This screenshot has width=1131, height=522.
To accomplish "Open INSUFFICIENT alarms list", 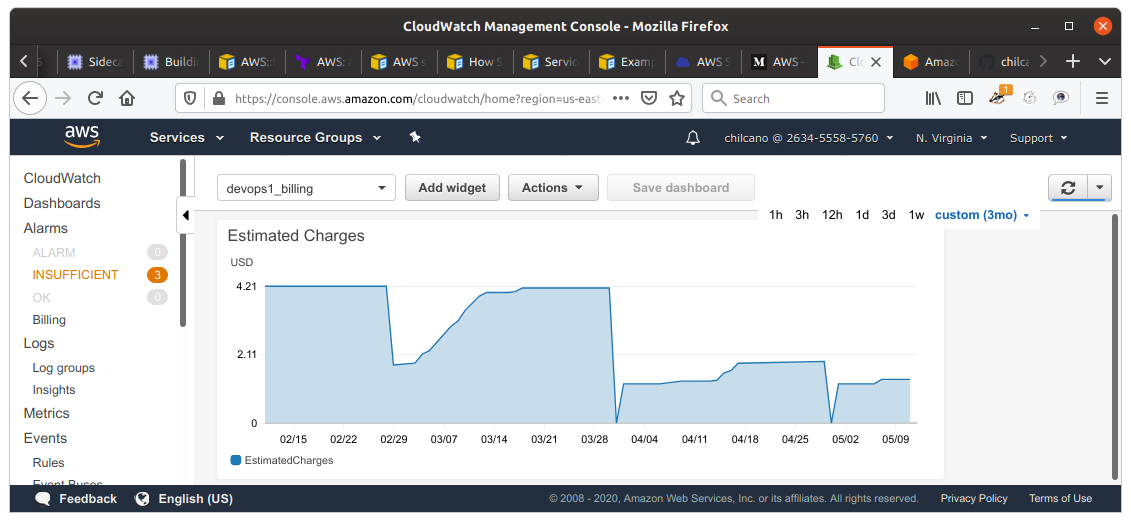I will 75,275.
